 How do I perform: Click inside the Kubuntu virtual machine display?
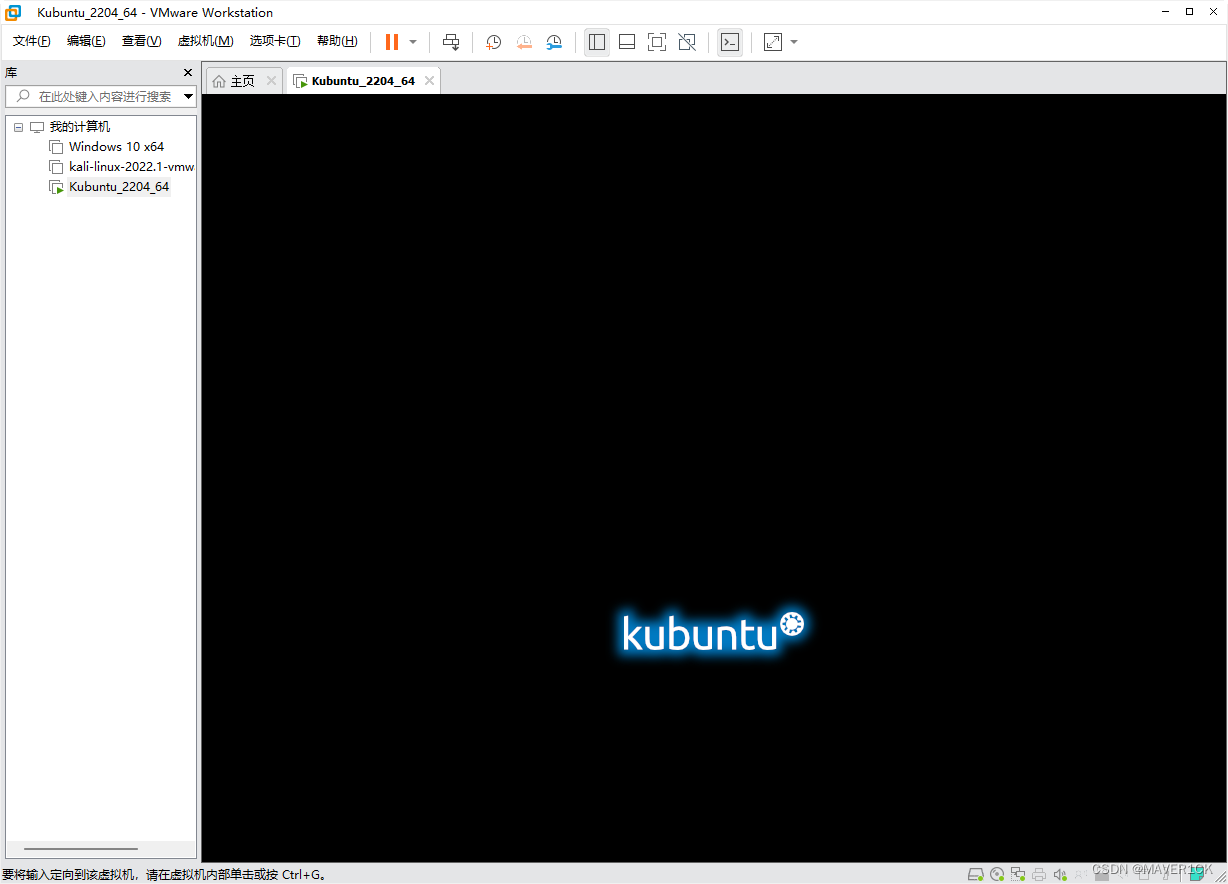pos(714,478)
